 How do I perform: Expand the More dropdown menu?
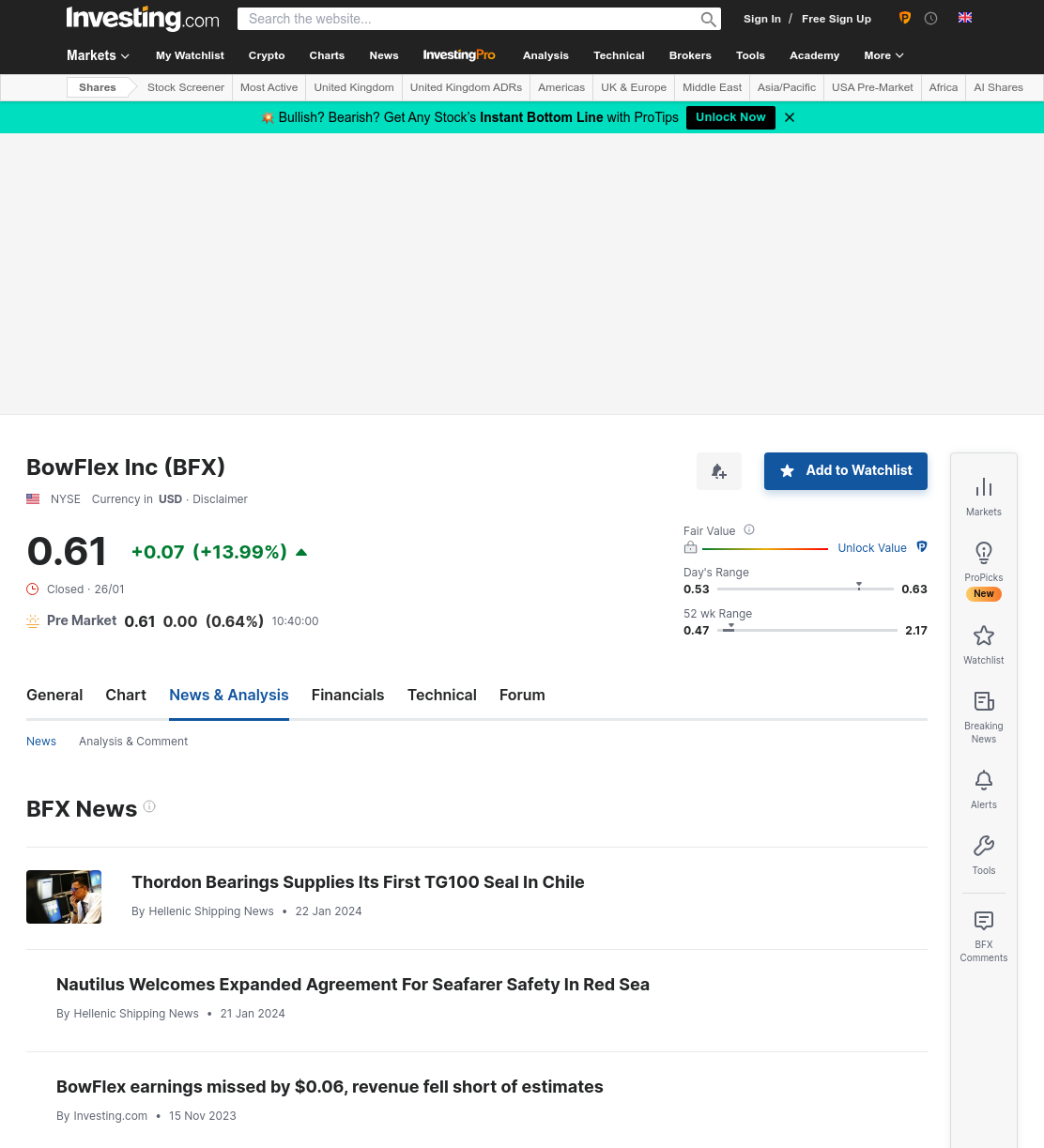click(x=883, y=55)
